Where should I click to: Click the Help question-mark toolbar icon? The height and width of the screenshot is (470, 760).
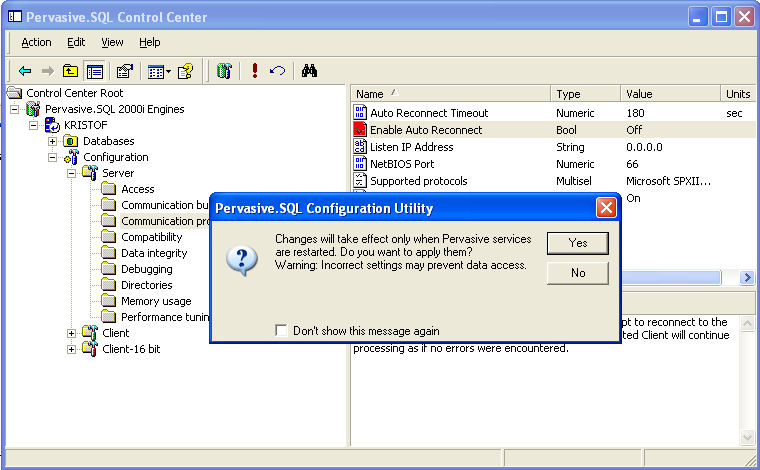tap(186, 71)
